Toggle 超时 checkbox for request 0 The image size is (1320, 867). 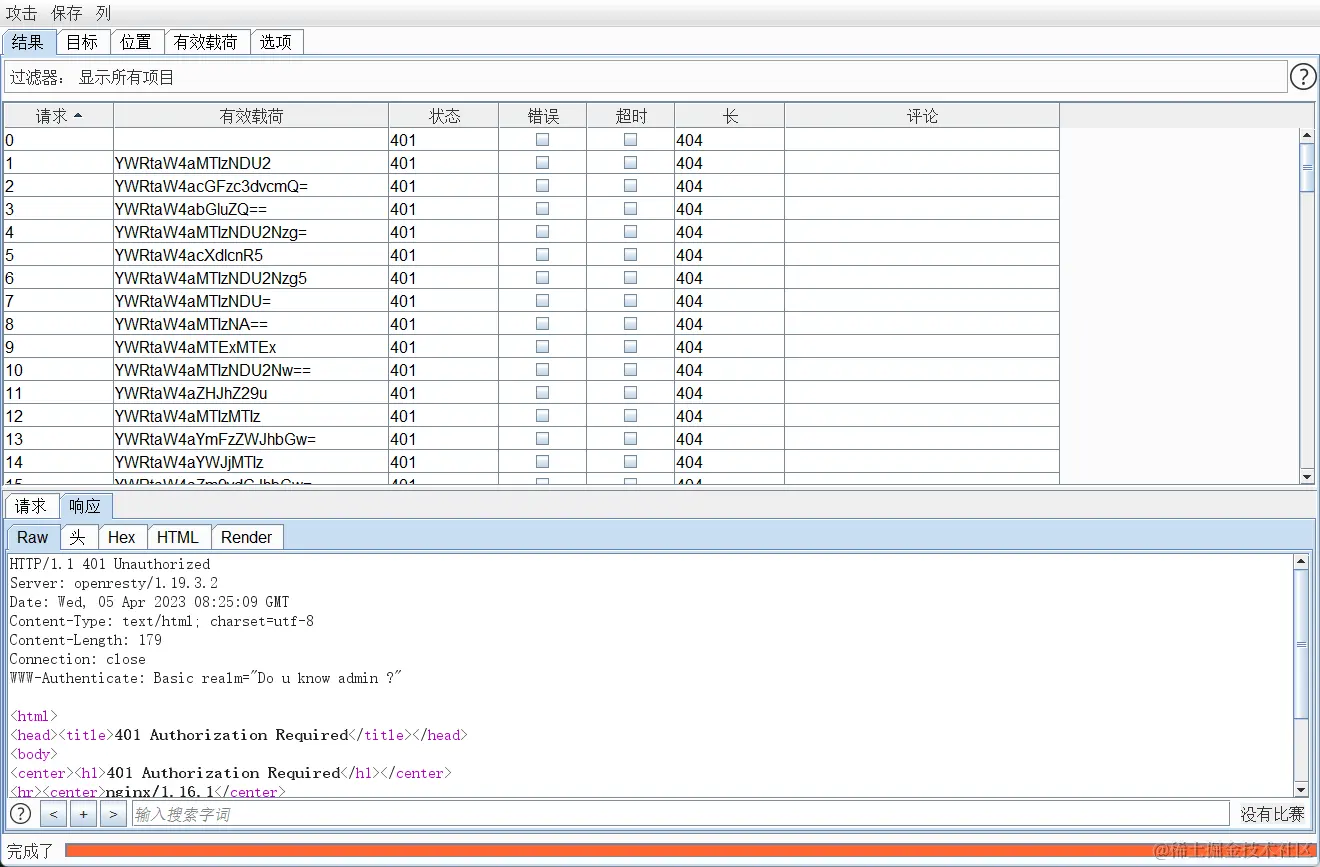pyautogui.click(x=630, y=140)
